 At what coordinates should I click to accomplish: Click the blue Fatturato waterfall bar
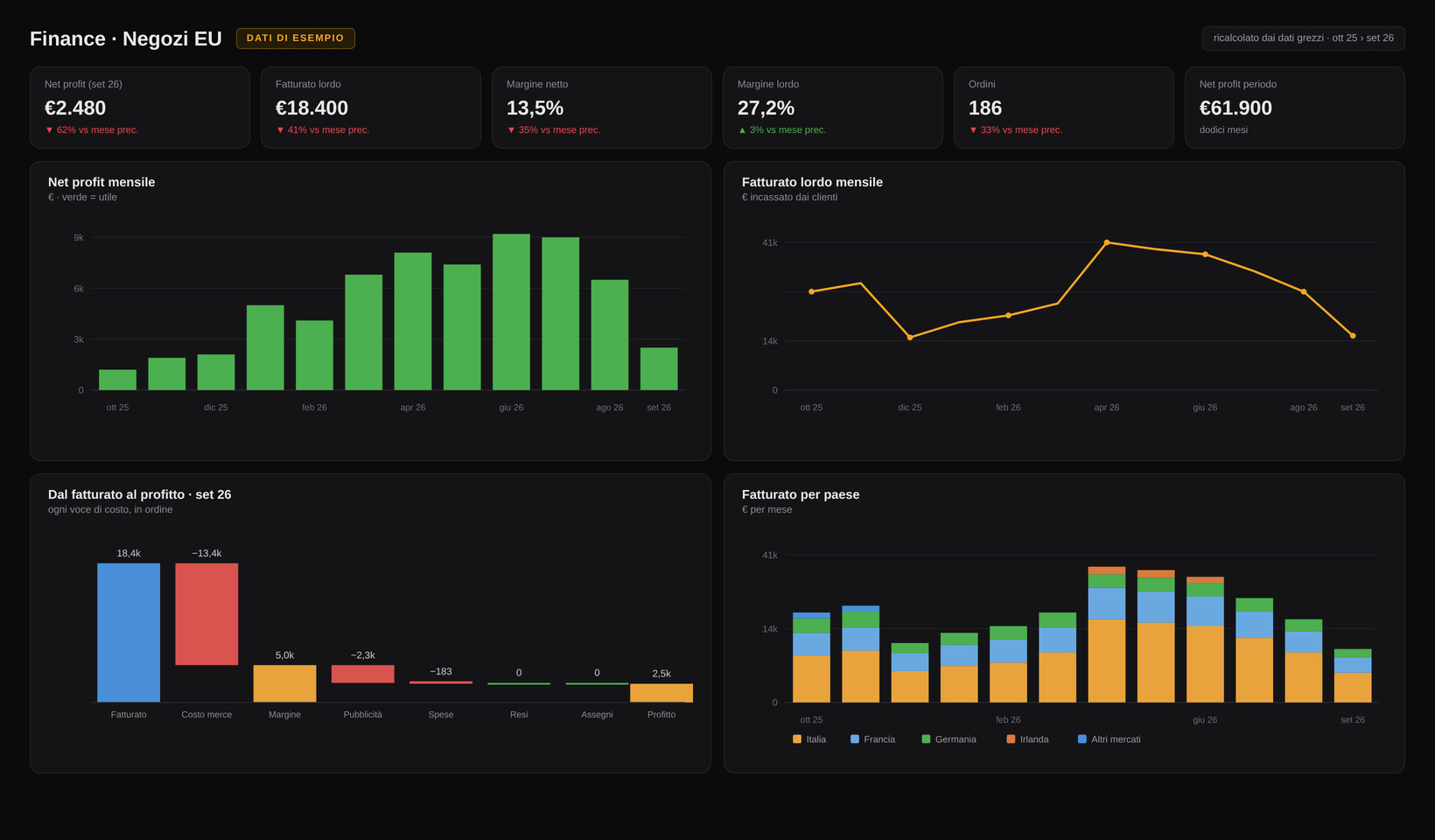129,633
